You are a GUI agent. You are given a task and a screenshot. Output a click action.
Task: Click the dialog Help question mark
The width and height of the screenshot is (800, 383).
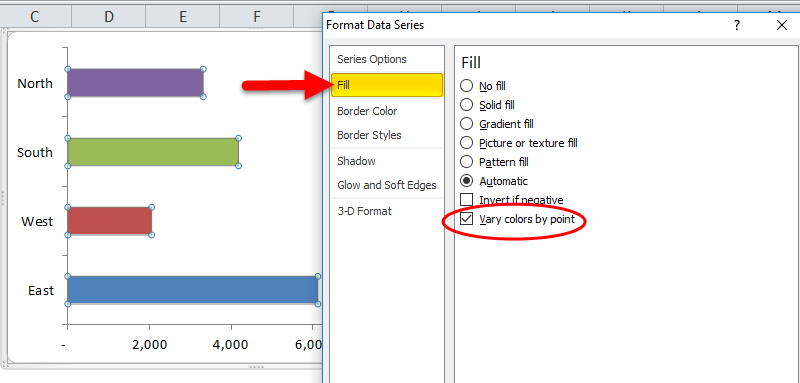point(737,25)
